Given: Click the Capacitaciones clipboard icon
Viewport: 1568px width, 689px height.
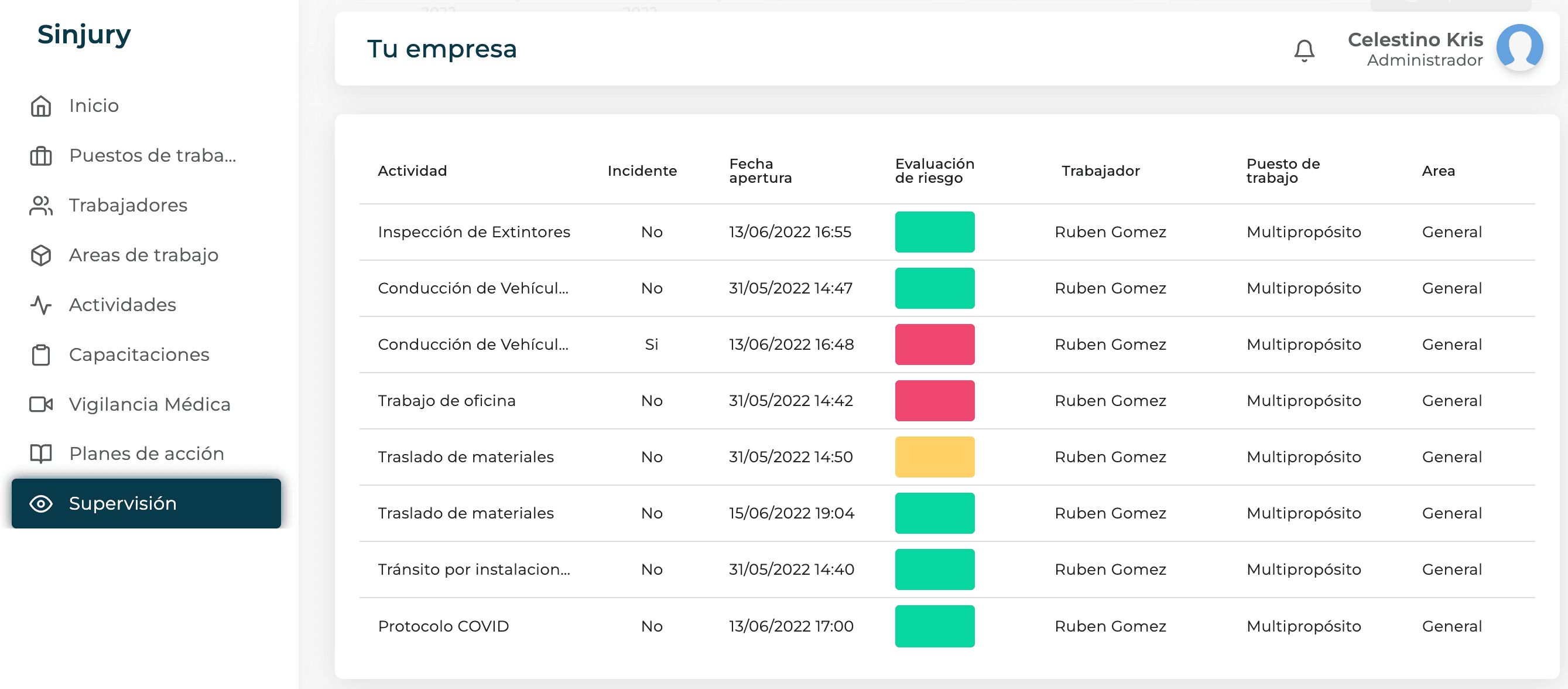Looking at the screenshot, I should tap(41, 354).
